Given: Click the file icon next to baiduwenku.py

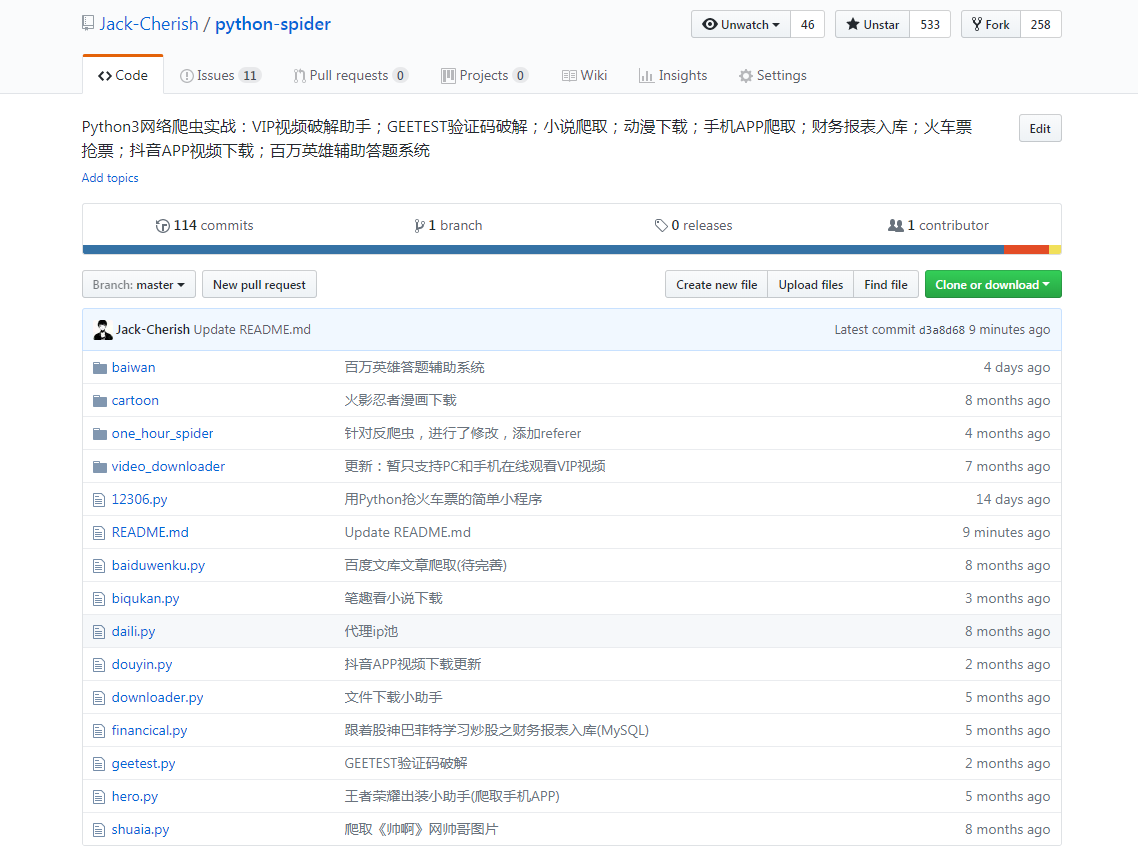Looking at the screenshot, I should (x=99, y=566).
